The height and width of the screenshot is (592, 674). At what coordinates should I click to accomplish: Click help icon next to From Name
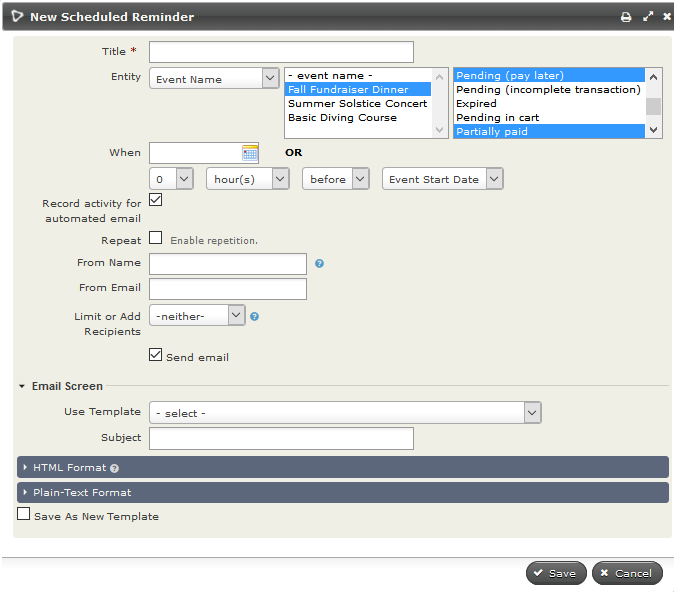(319, 264)
